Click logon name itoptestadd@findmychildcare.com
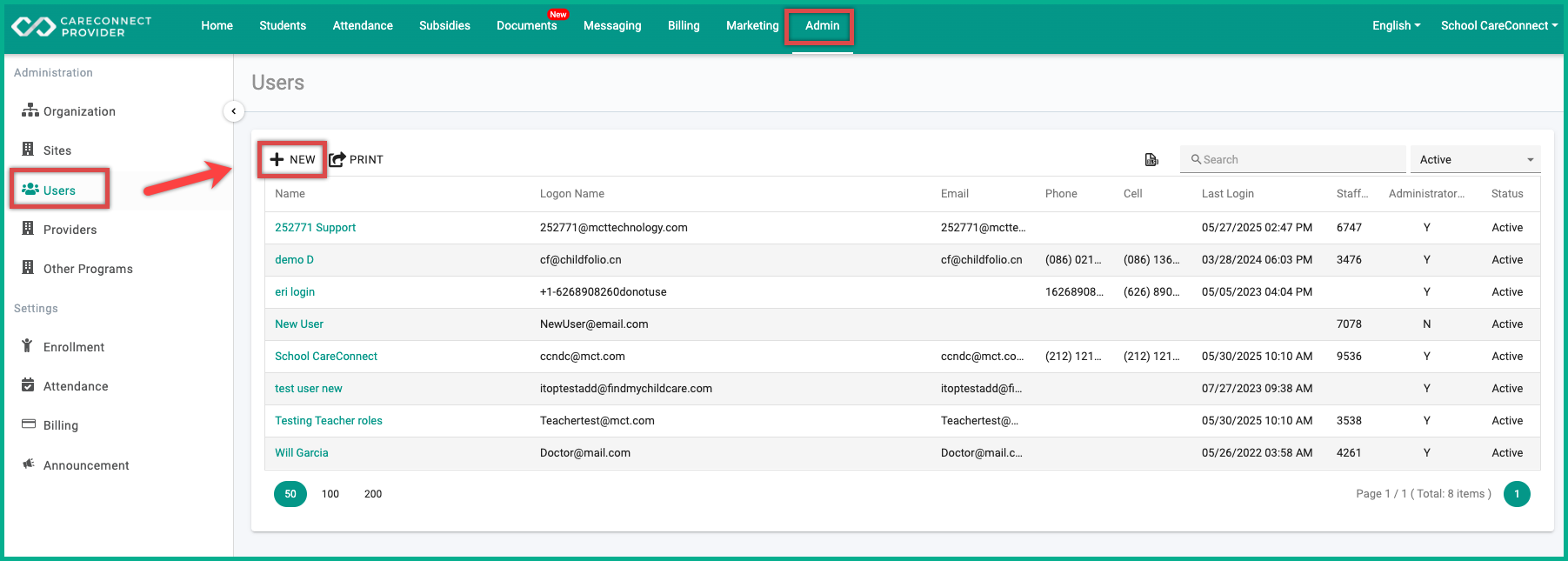 (626, 388)
